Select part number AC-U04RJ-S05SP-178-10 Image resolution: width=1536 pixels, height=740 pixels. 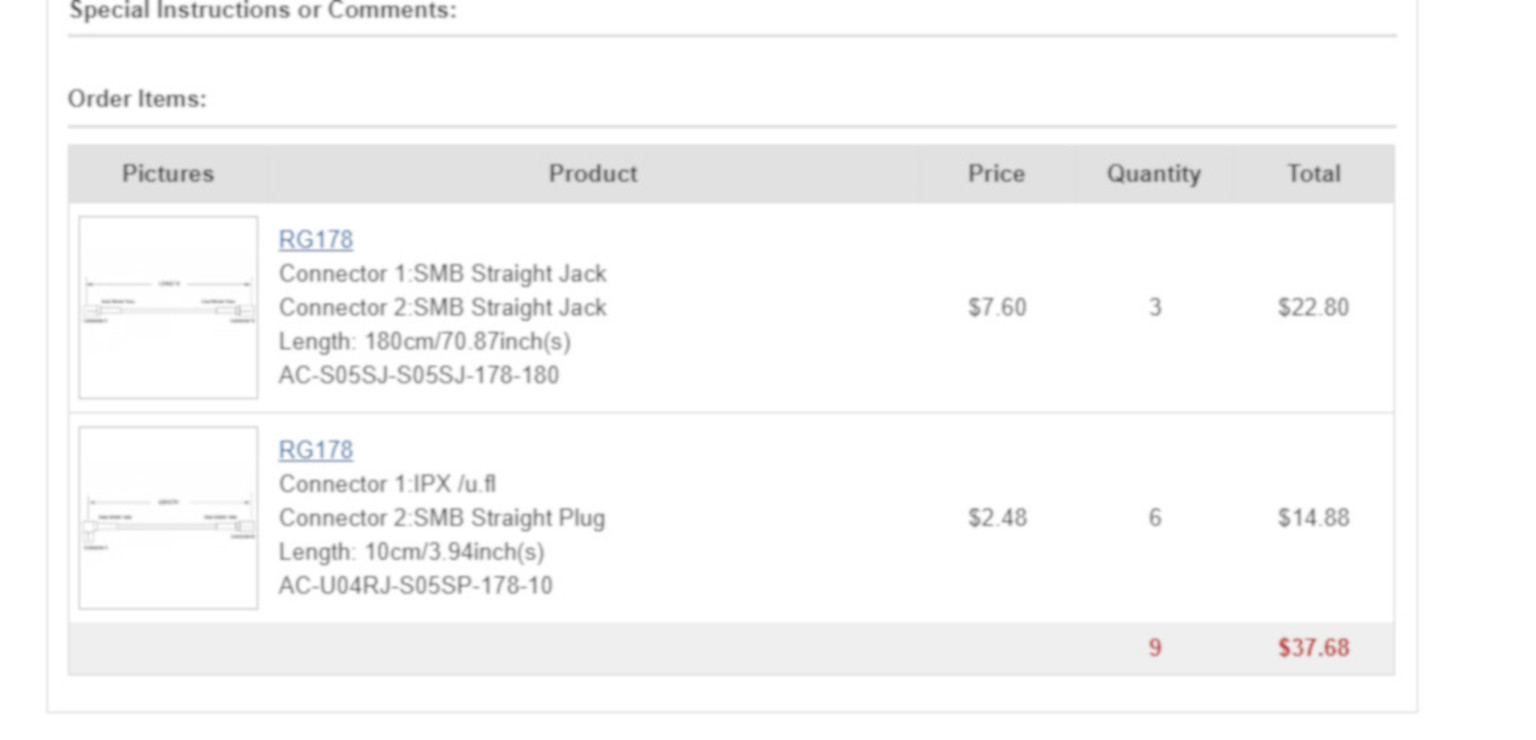pos(415,586)
